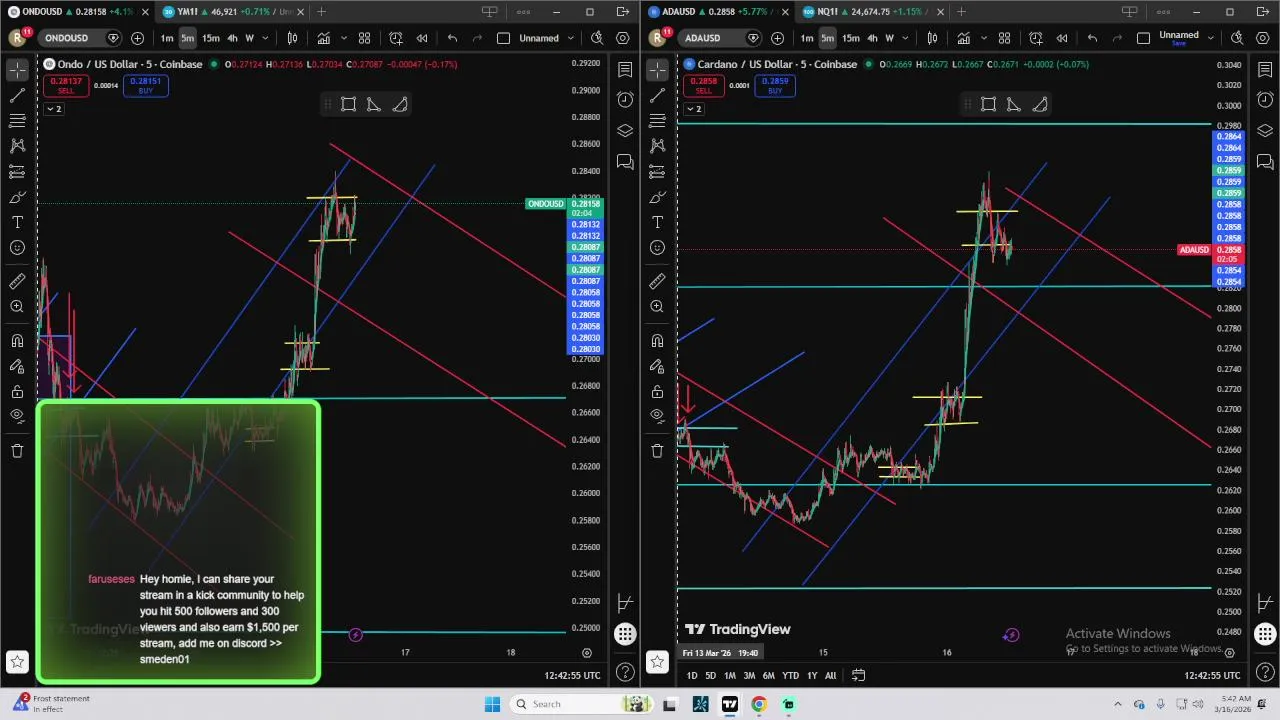
Task: Click the ONDOUSD symbol search field
Action: [67, 38]
